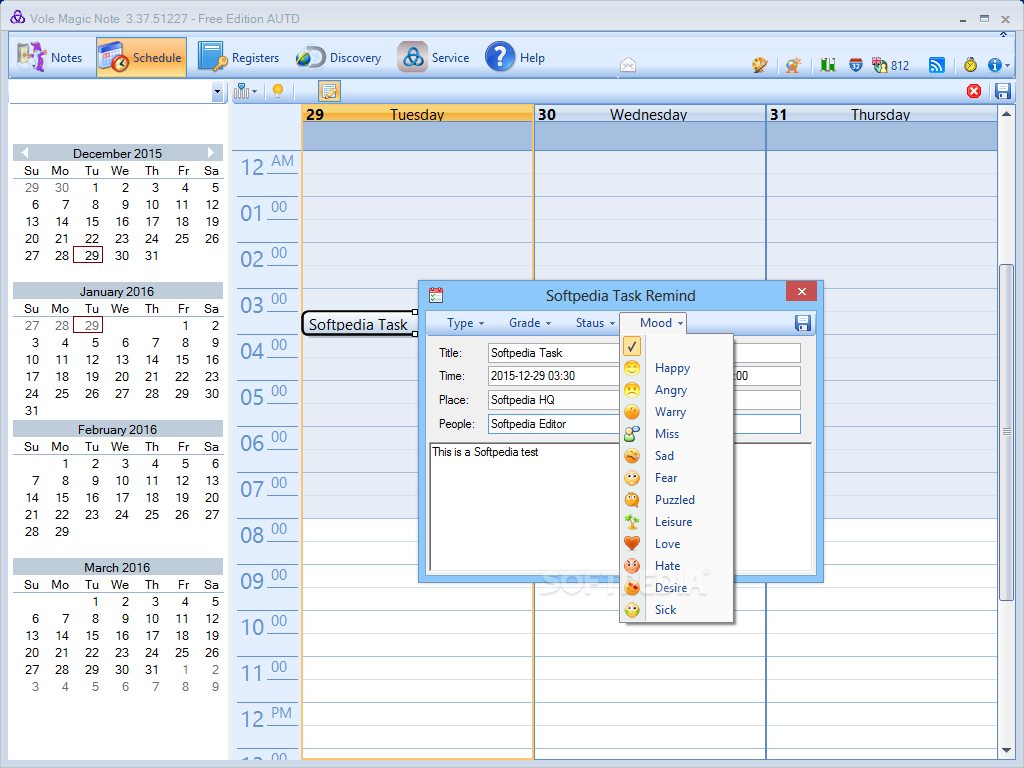1024x768 pixels.
Task: Click the schedule vertical scrollbar thumb
Action: (1006, 432)
